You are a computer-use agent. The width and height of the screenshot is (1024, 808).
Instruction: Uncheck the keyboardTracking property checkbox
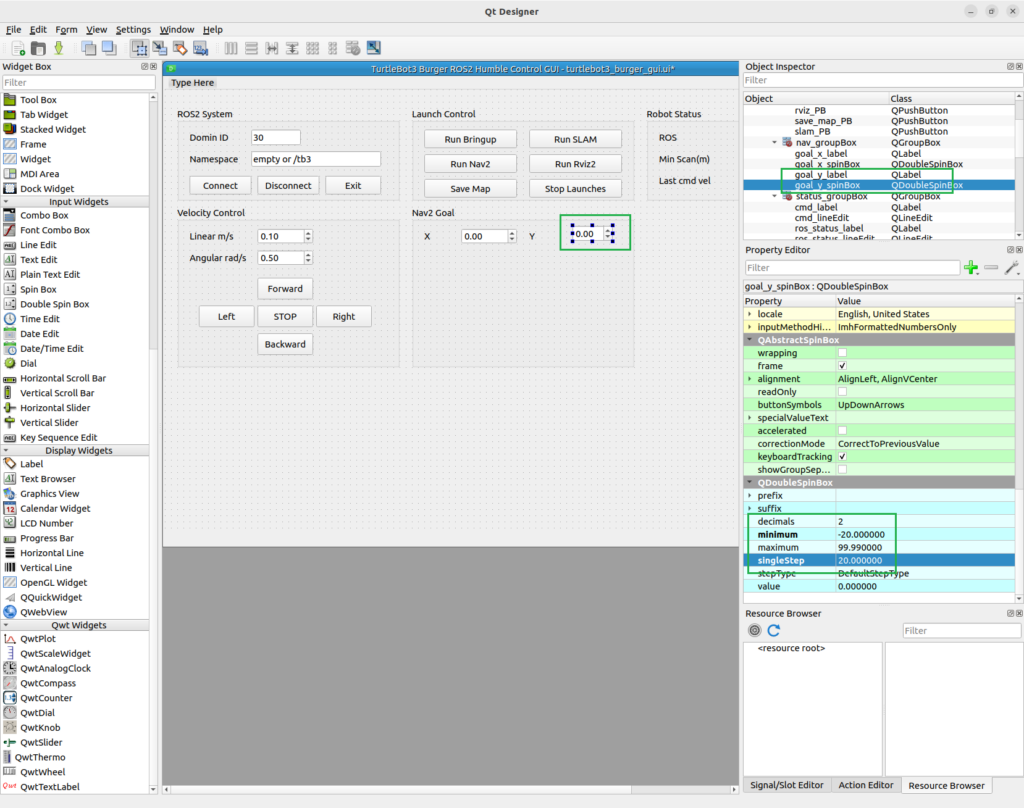[x=842, y=457]
